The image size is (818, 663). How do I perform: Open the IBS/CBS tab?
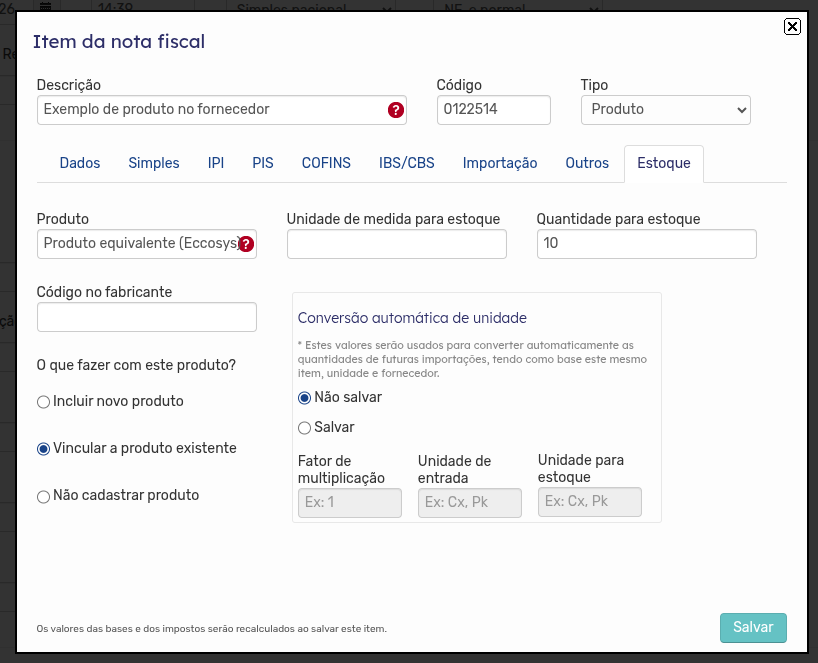pos(406,163)
